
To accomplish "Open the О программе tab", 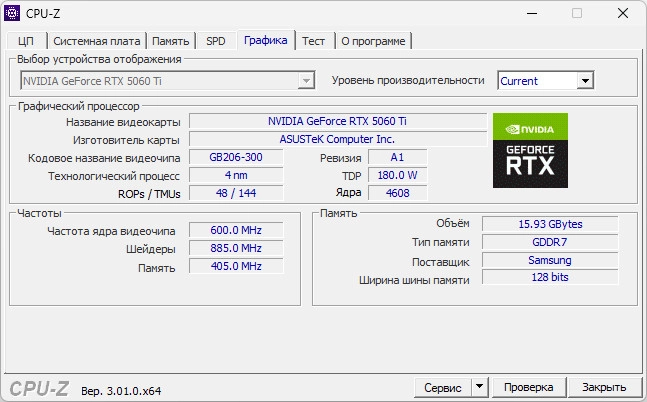I will point(373,41).
